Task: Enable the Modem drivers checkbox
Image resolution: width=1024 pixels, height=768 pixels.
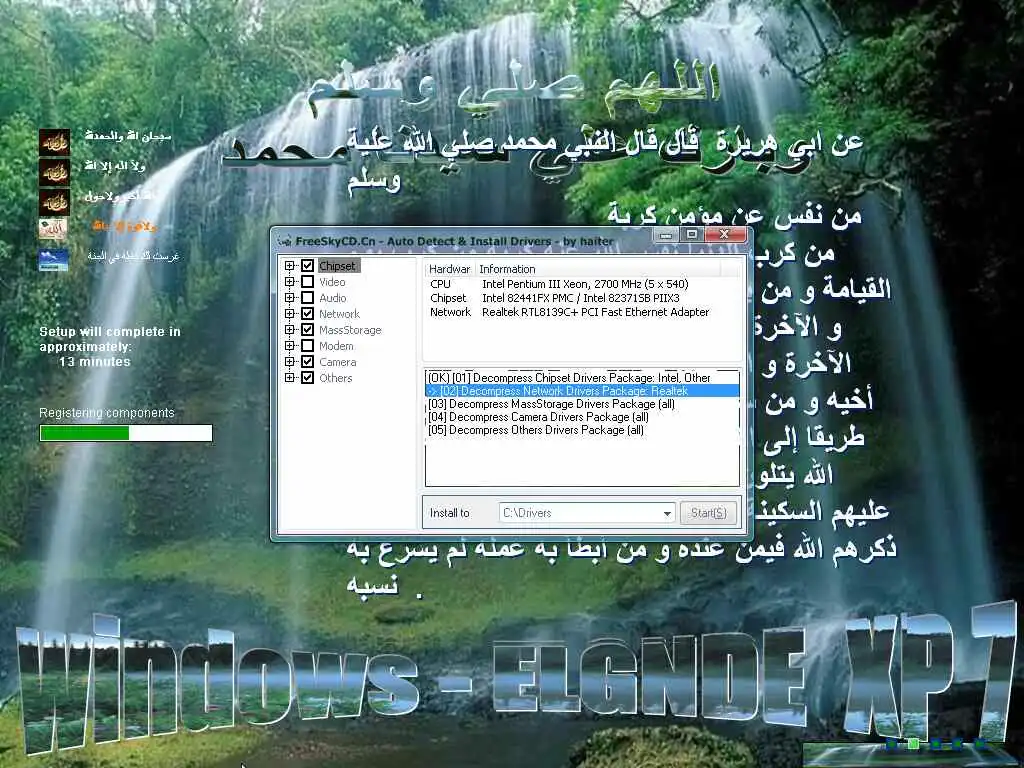Action: coord(308,345)
